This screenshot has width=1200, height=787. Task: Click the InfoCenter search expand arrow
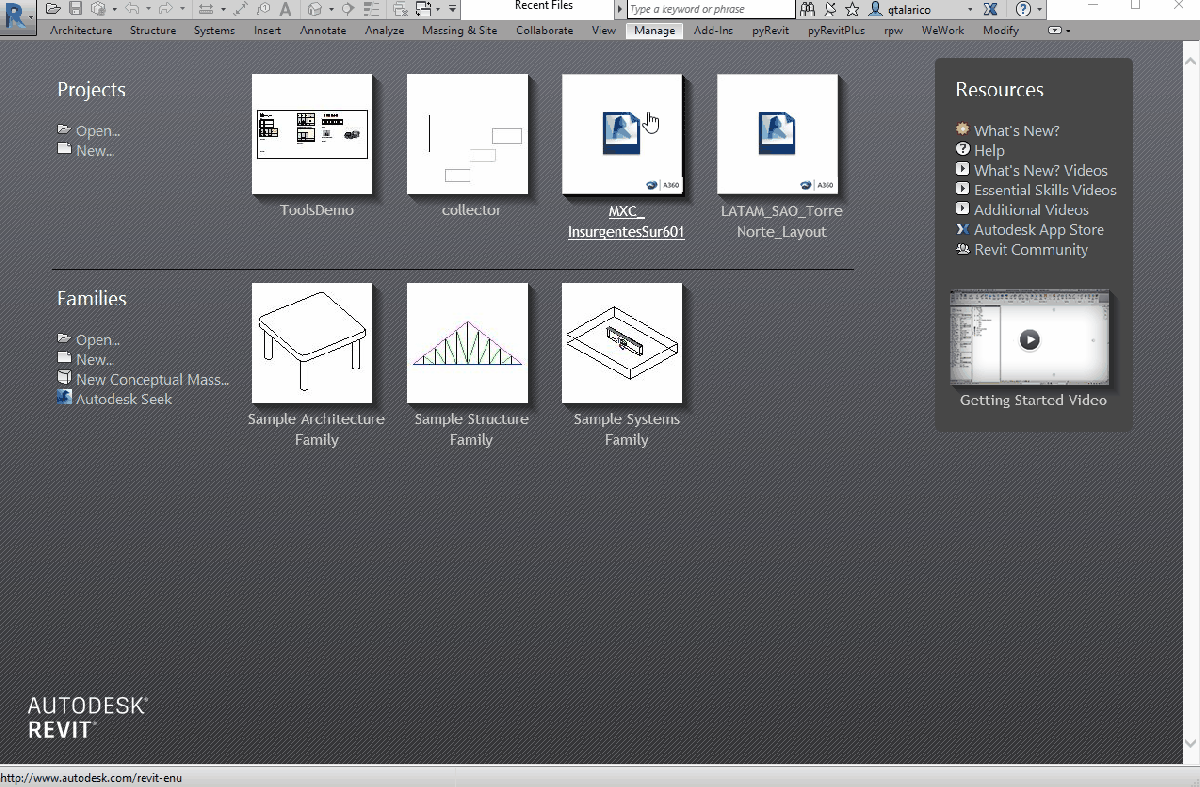tap(620, 9)
